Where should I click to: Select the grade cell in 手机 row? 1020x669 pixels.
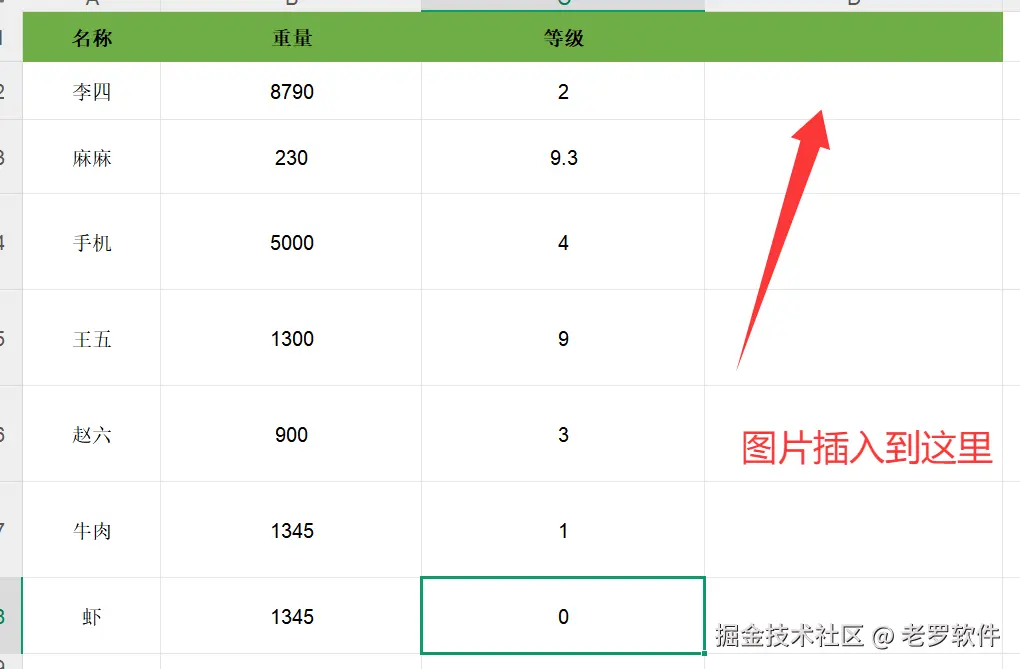click(x=563, y=242)
